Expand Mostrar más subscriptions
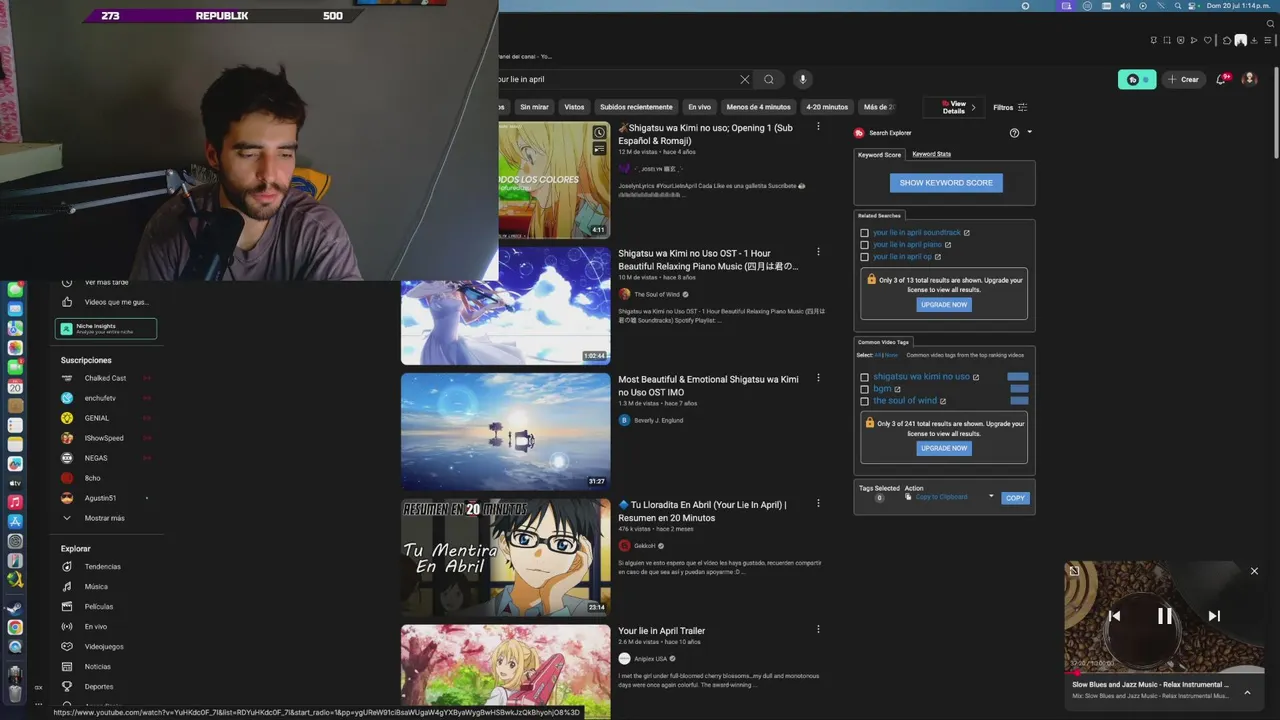1280x720 pixels. [104, 518]
